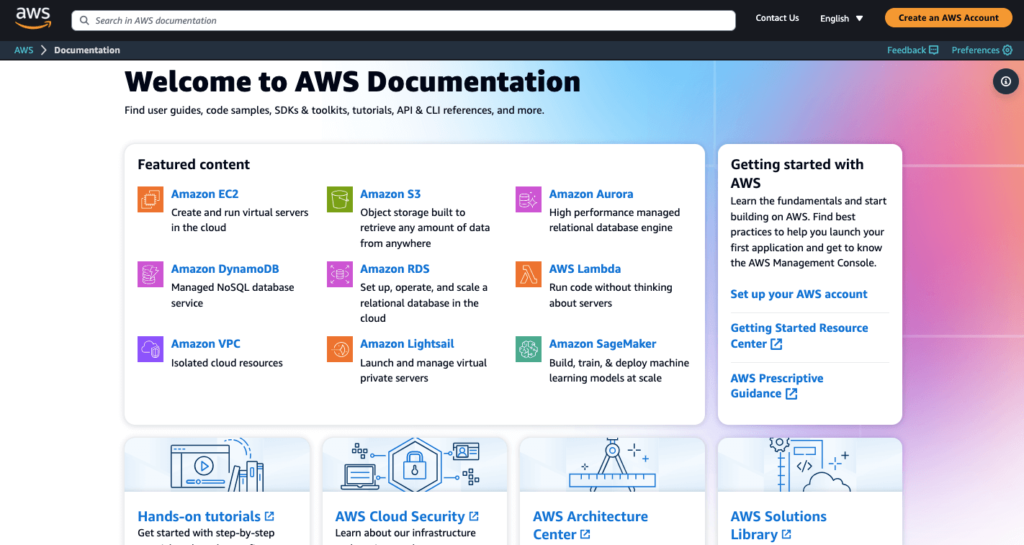
Task: Click the Set up your AWS account link
Action: coord(799,294)
